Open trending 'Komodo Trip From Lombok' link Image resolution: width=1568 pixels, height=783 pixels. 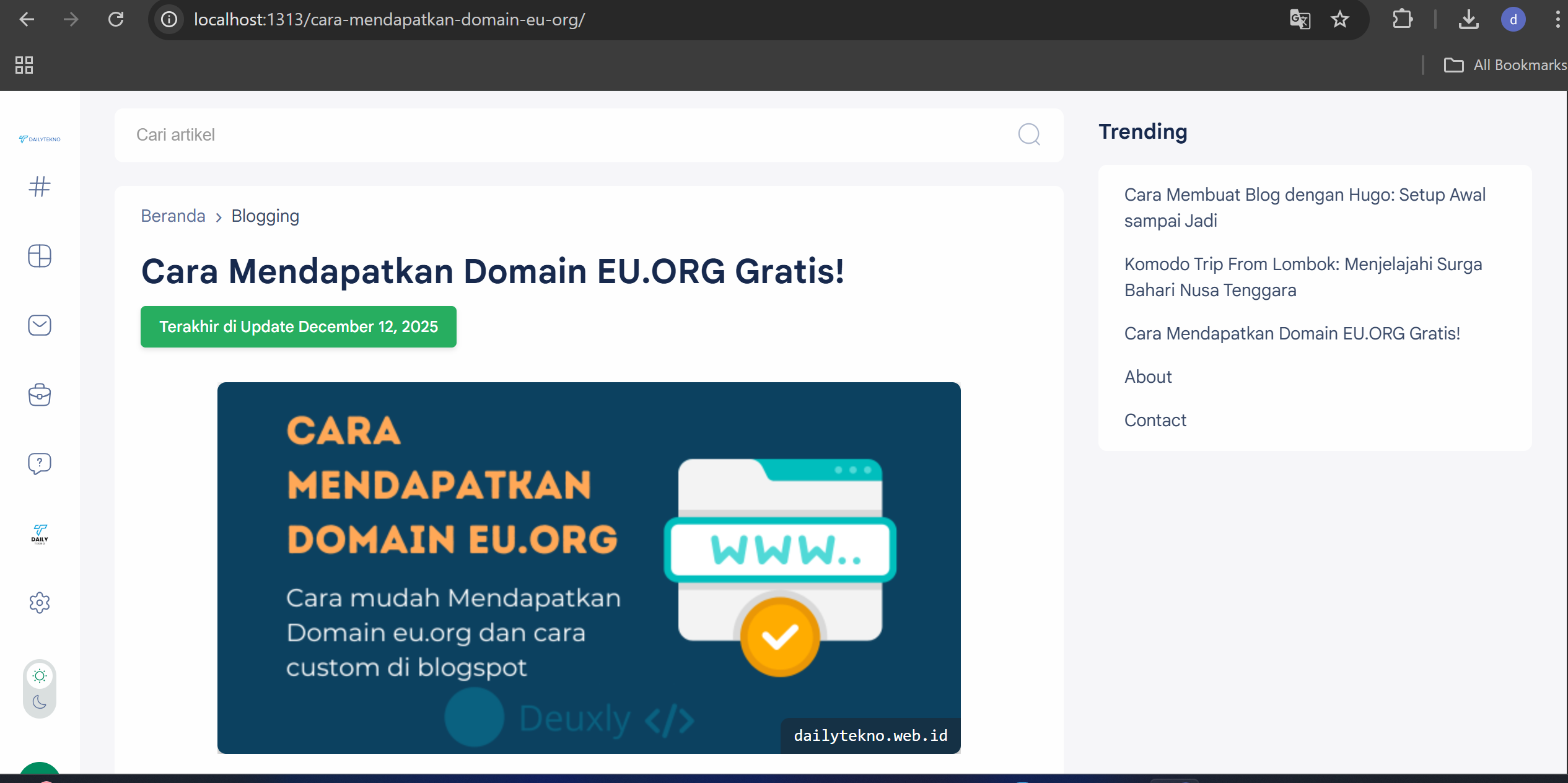(1303, 277)
